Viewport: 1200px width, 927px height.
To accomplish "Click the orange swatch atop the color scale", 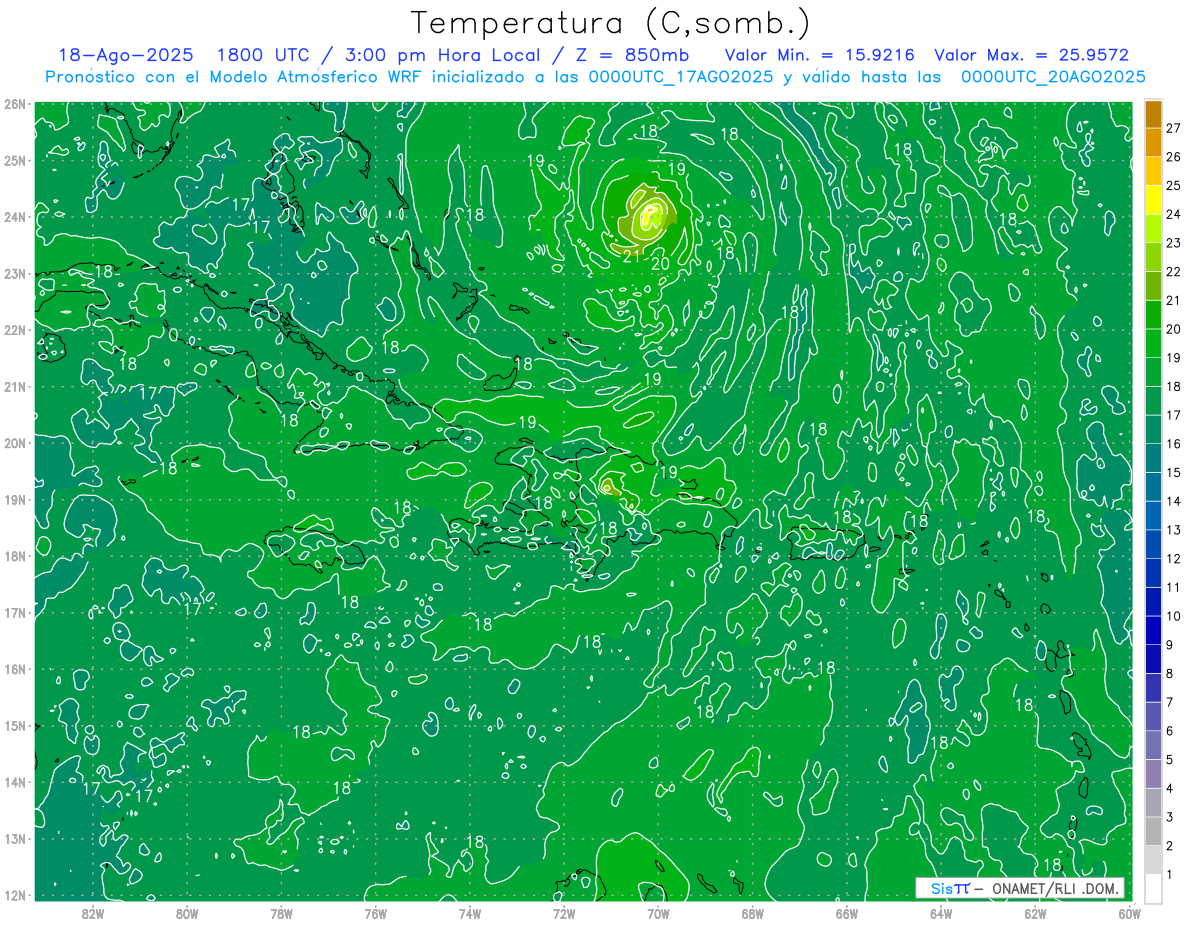I will click(1153, 114).
